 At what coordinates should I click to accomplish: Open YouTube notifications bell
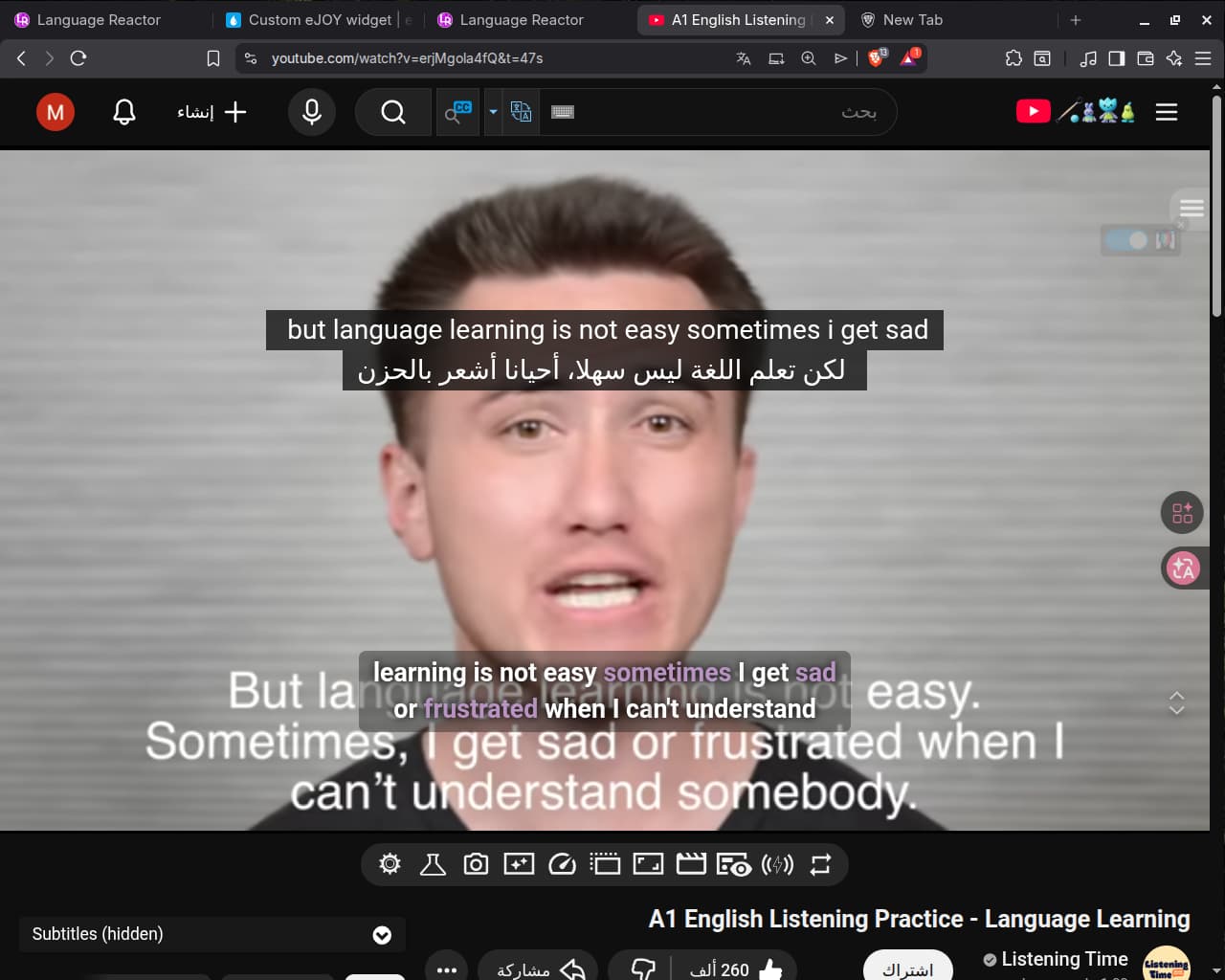coord(124,112)
